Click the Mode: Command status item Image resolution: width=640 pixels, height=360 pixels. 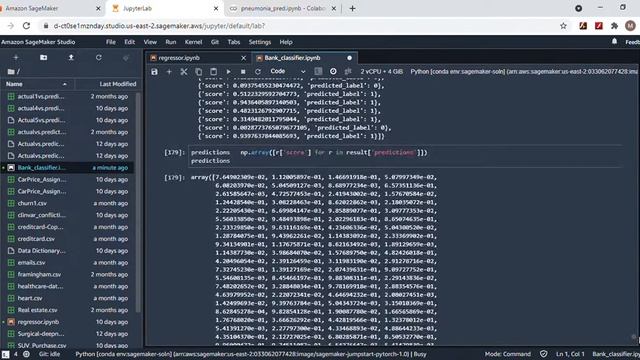(508, 354)
